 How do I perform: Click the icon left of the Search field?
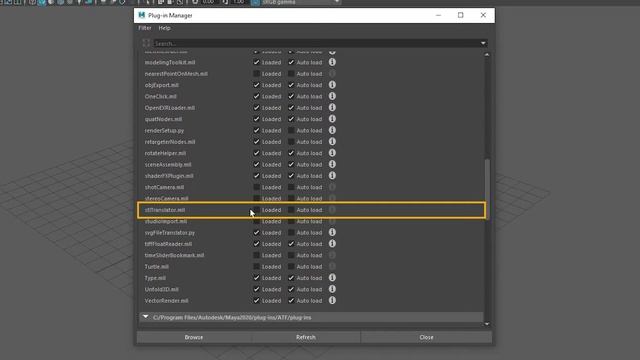(x=146, y=43)
